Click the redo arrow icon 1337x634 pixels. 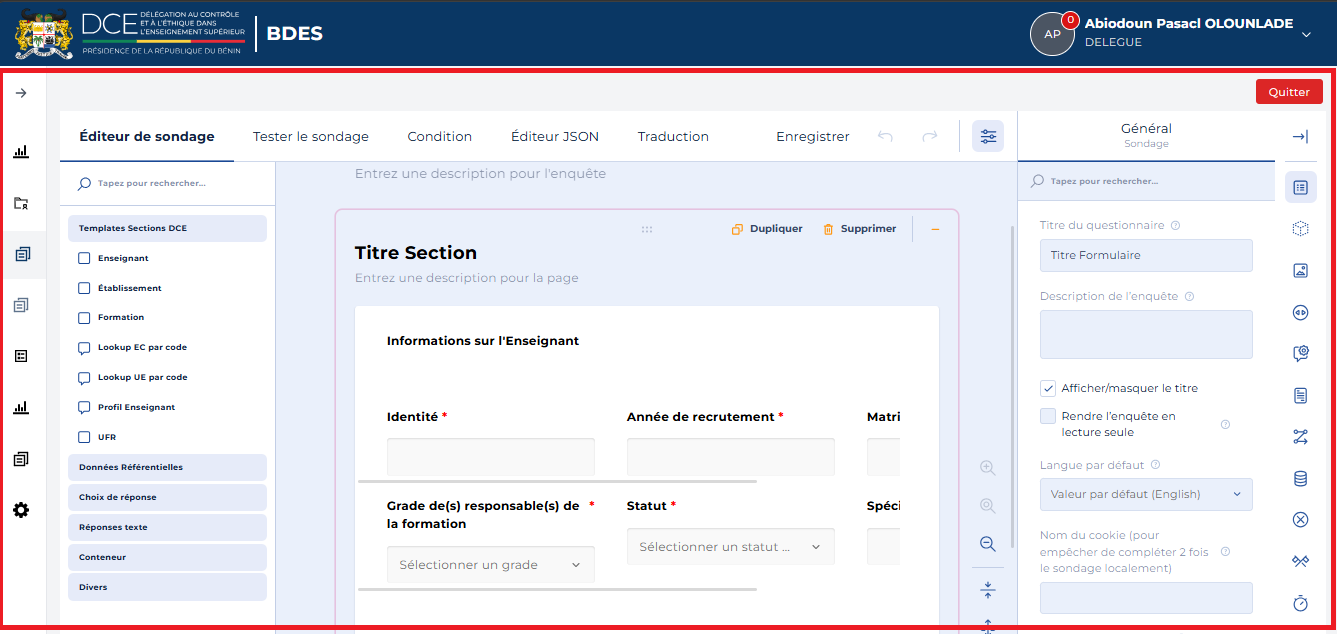point(930,136)
